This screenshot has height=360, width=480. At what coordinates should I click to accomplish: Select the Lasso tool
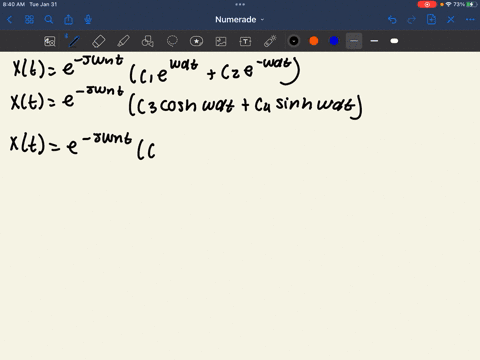point(172,41)
